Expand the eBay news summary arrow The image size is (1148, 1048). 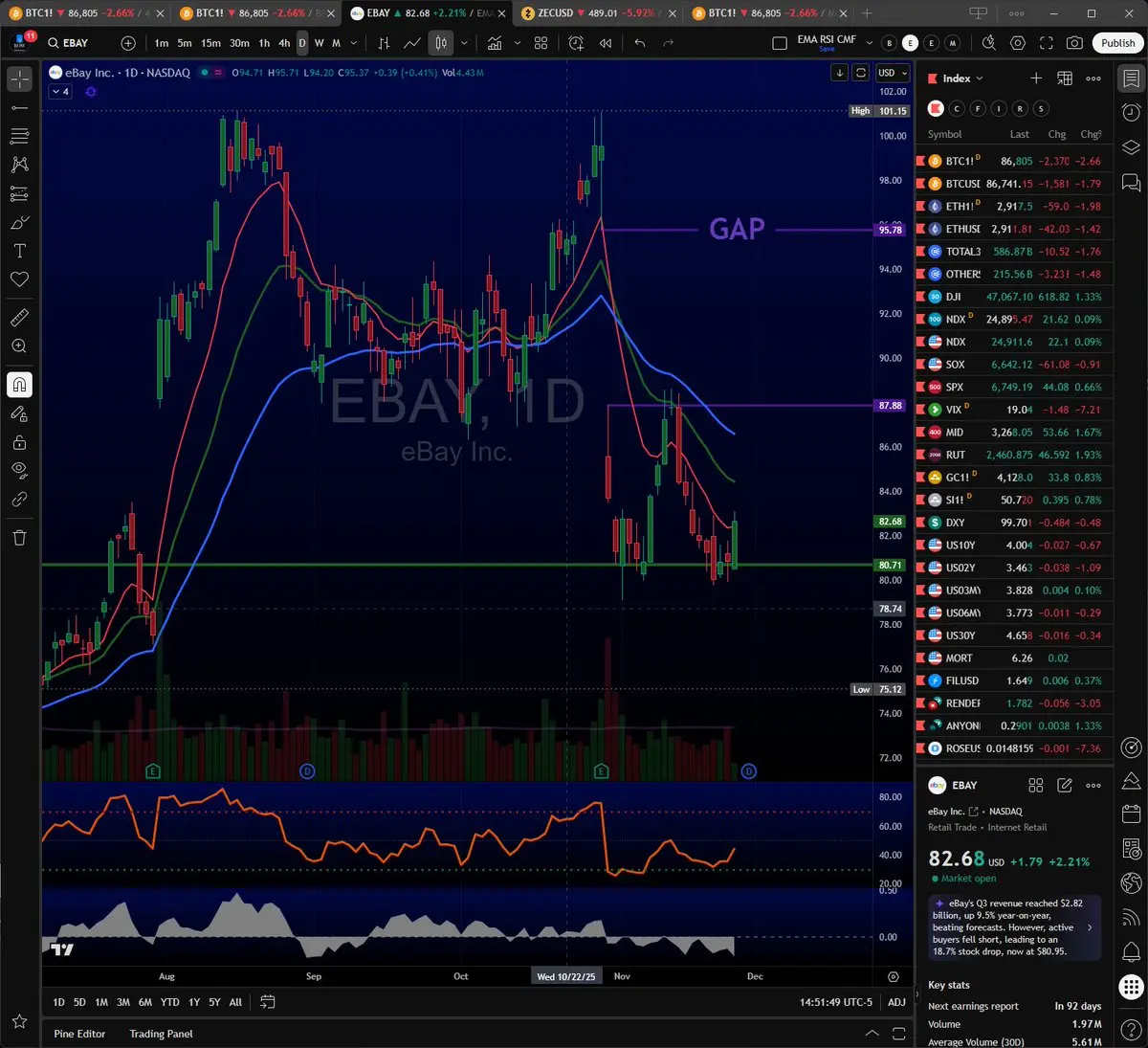pos(1090,927)
